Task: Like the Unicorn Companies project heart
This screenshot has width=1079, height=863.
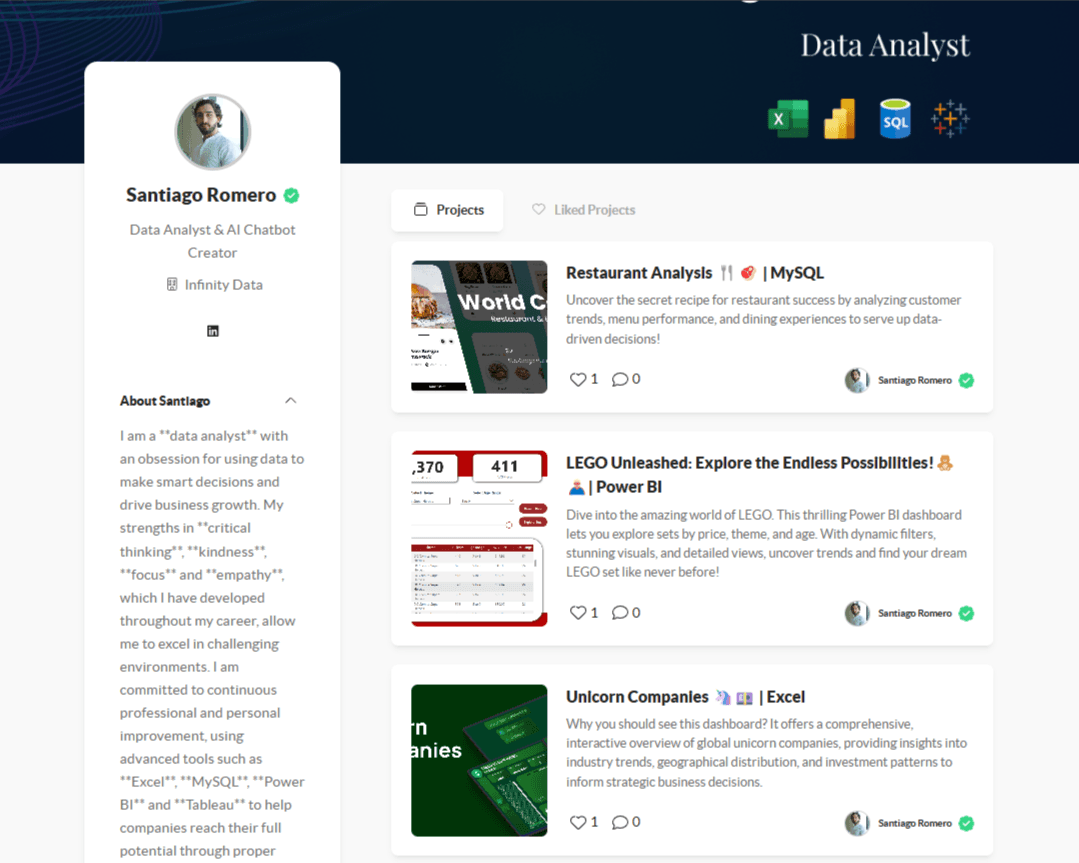Action: point(577,822)
